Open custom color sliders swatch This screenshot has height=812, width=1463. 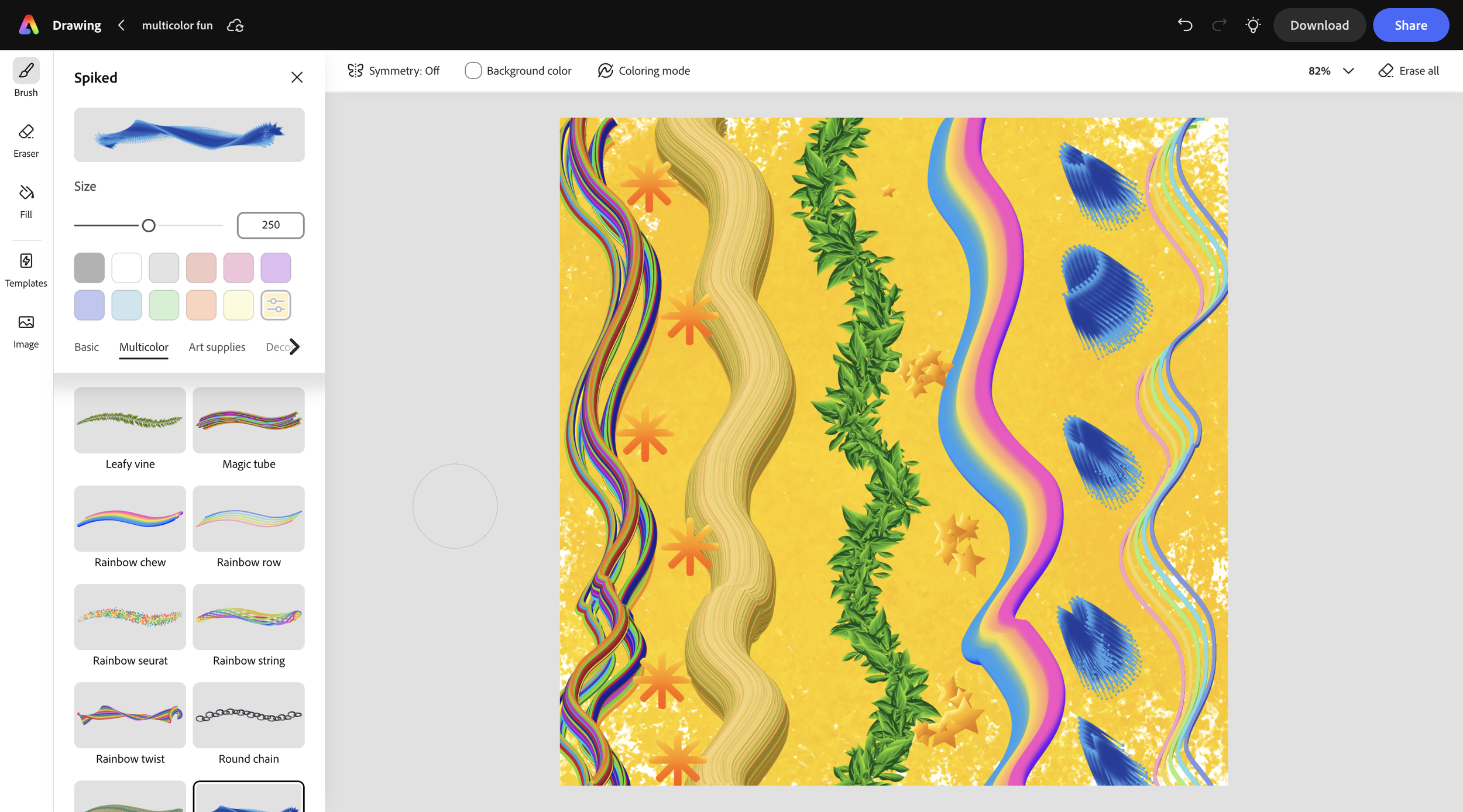click(276, 305)
